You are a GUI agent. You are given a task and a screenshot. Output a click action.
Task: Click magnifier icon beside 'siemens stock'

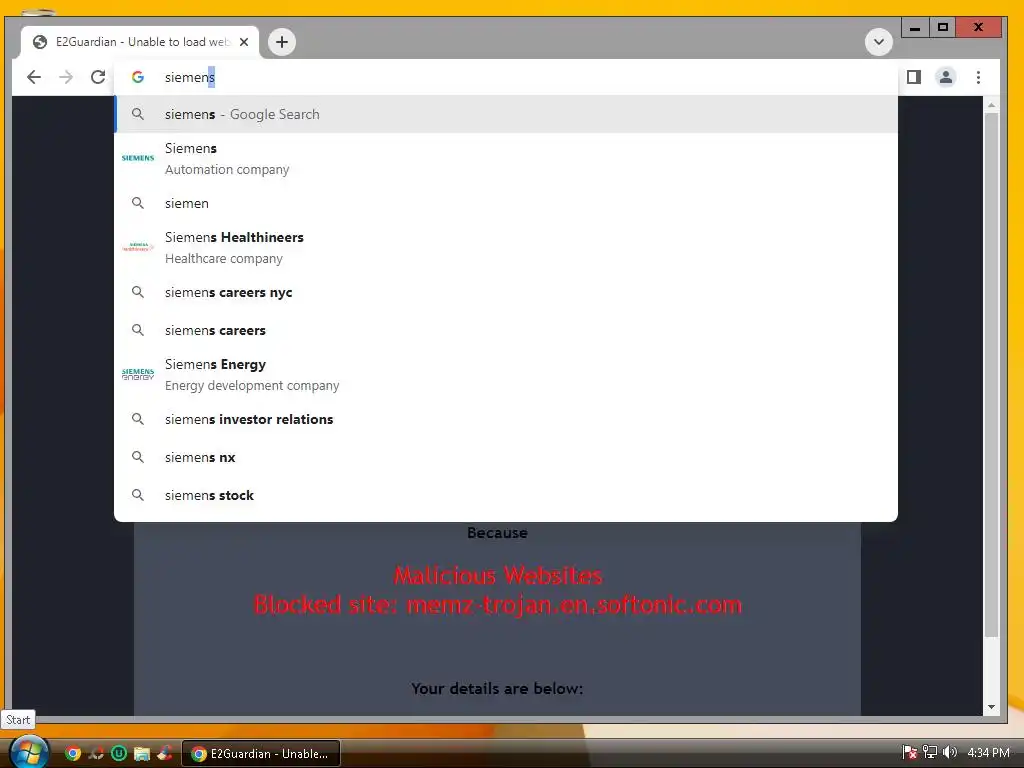pos(138,495)
